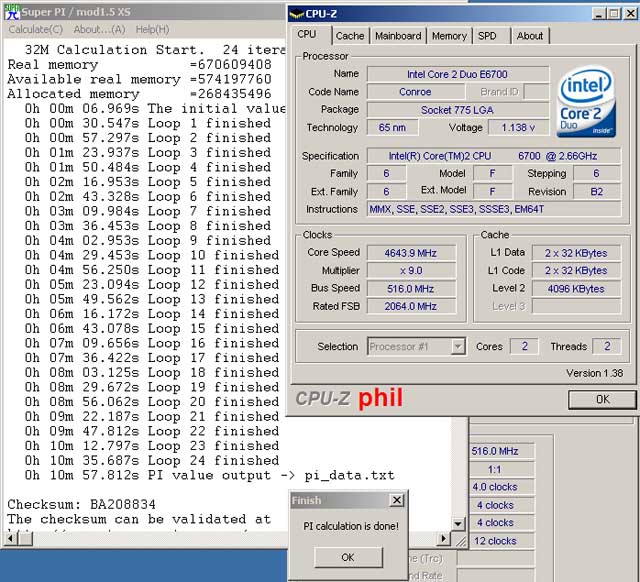Click the horizontal scrollbar right arrow in Super PI
640x582 pixels.
[x=444, y=539]
